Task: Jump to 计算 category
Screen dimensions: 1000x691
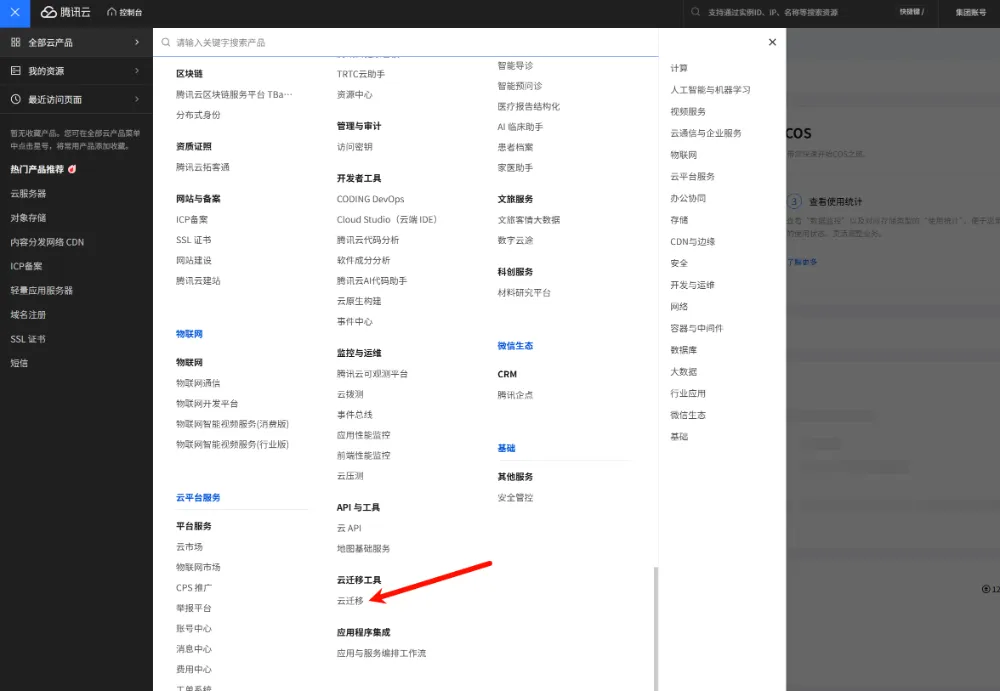Action: 679,68
